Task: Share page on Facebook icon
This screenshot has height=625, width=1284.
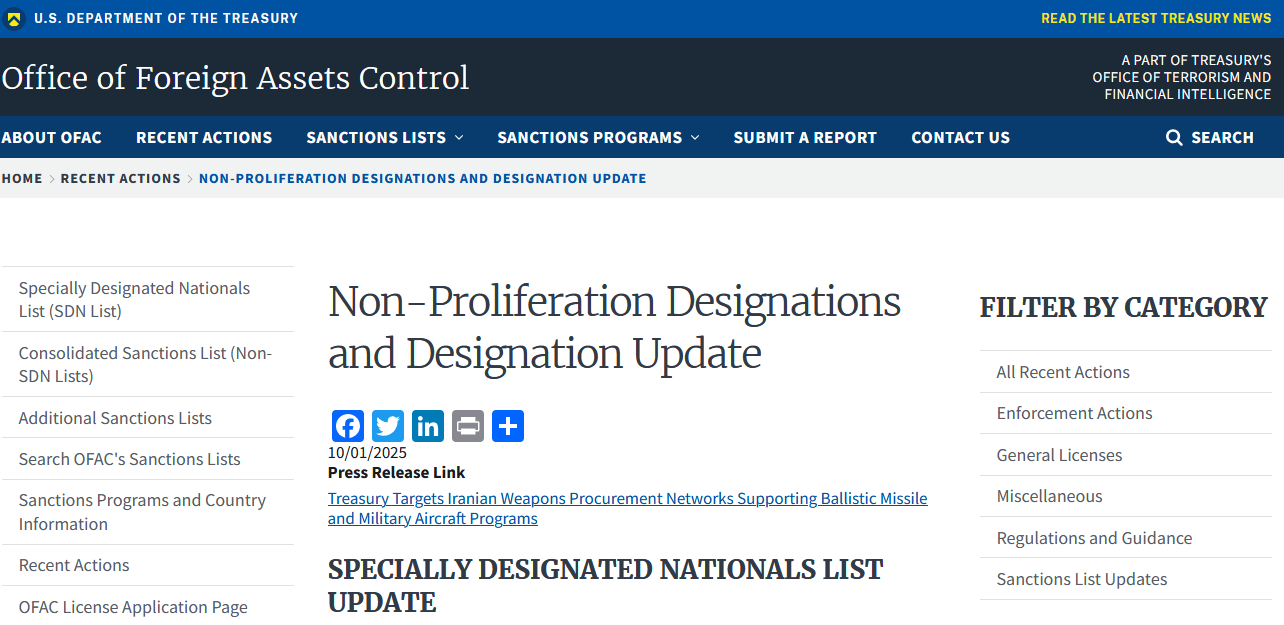Action: (348, 426)
